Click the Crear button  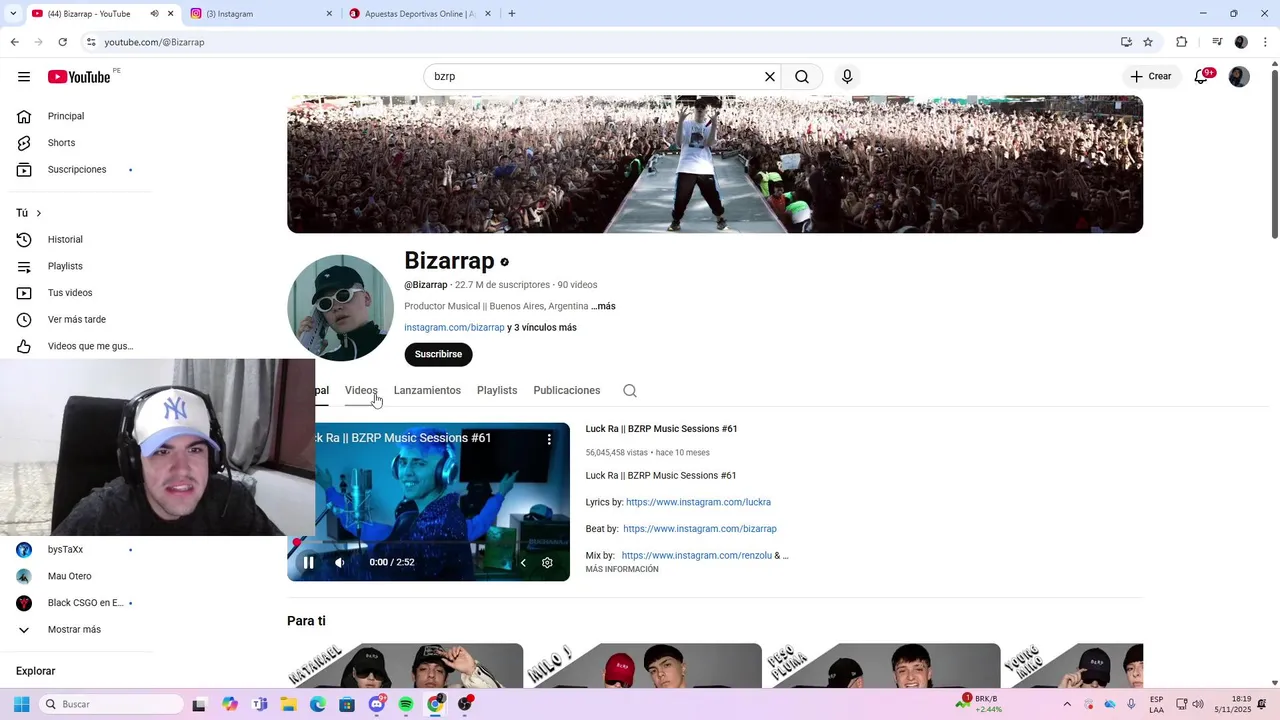1150,77
